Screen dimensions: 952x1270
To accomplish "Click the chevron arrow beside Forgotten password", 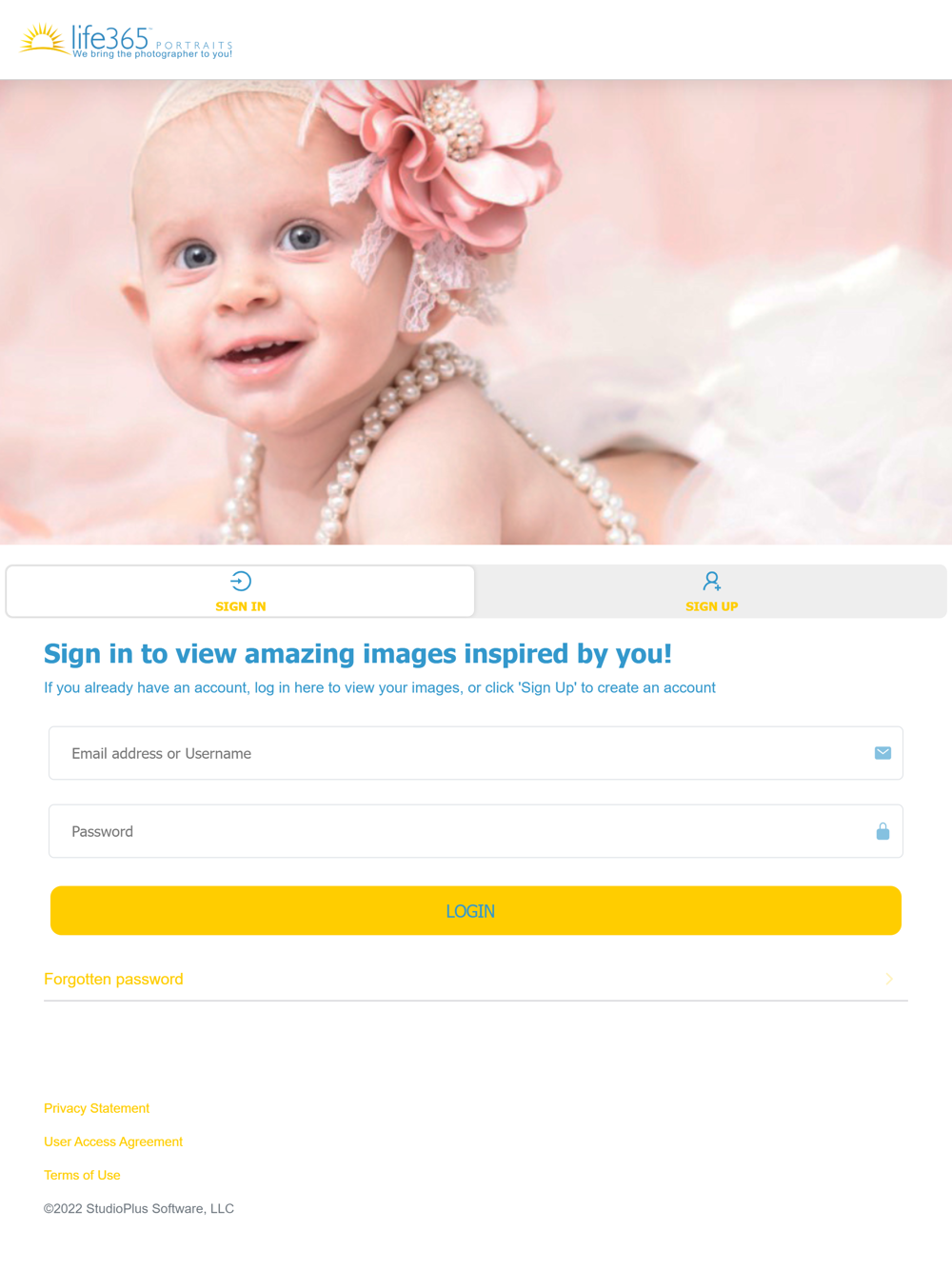I will [x=889, y=979].
